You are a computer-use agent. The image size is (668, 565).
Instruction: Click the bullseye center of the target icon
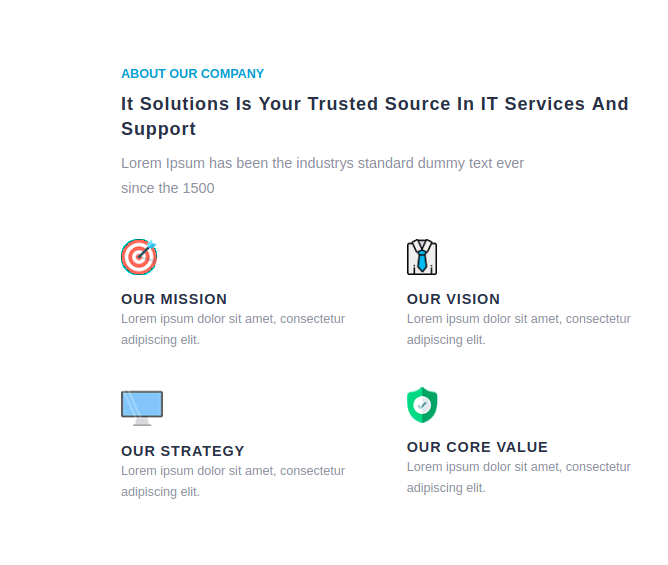[x=138, y=258]
